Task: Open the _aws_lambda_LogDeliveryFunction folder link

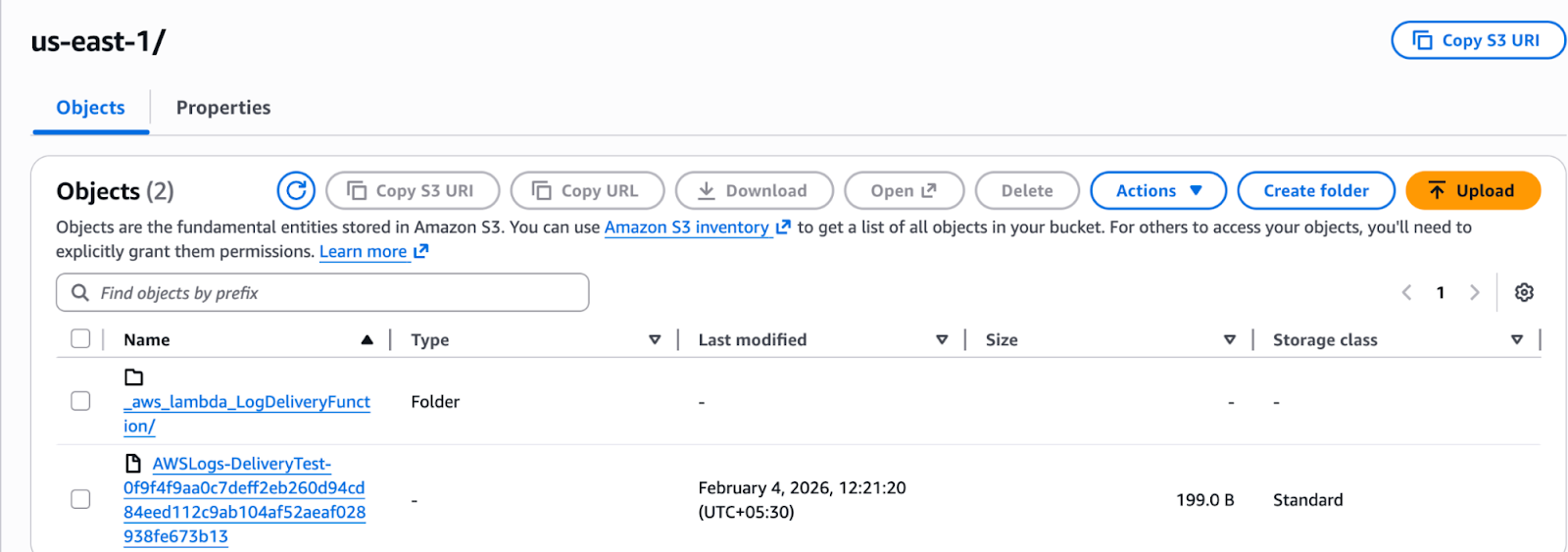Action: pyautogui.click(x=247, y=413)
